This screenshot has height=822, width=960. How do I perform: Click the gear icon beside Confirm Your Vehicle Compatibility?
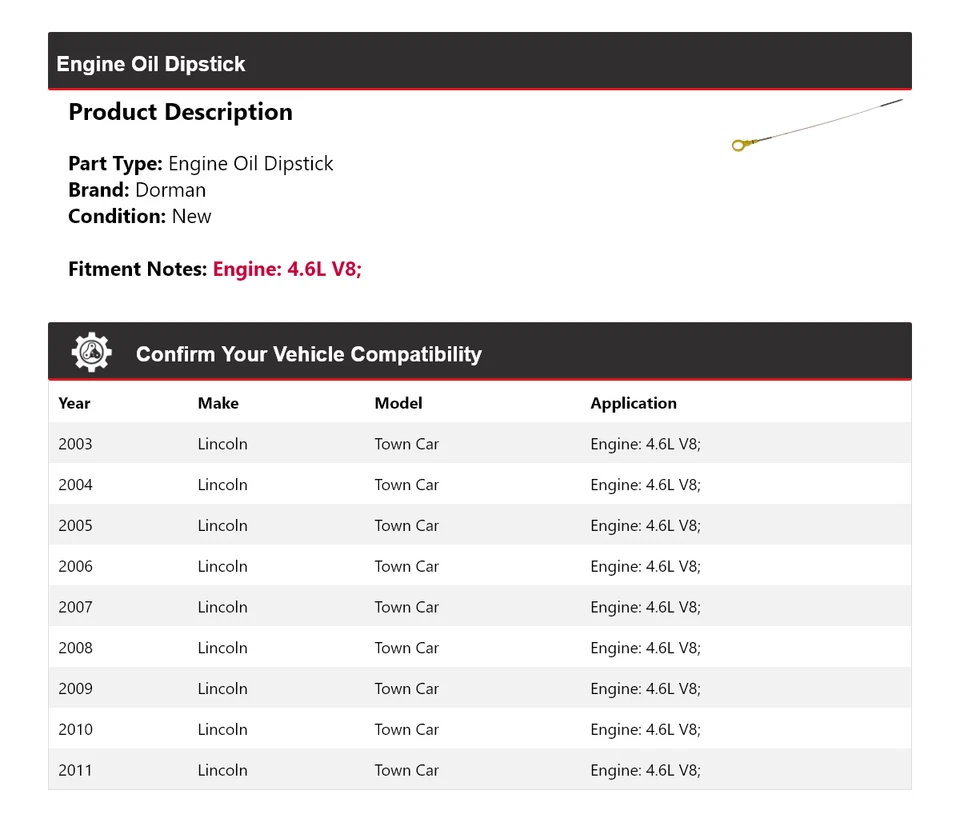point(91,353)
